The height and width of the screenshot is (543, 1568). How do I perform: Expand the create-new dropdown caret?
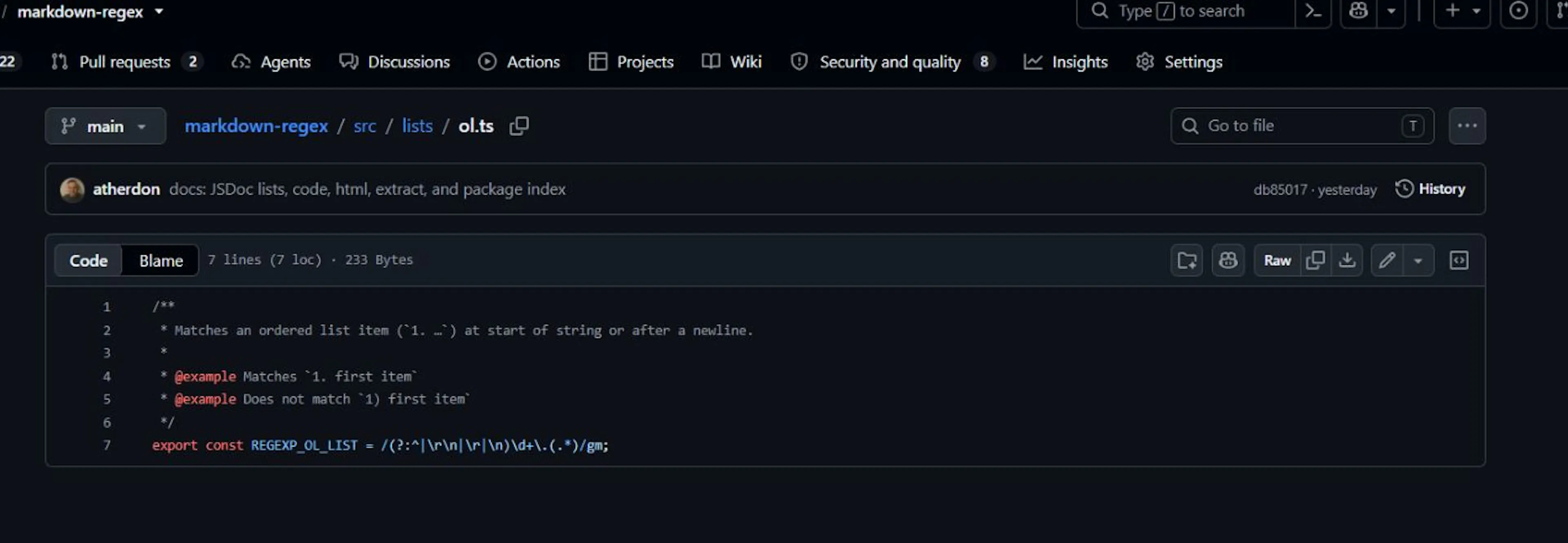[x=1476, y=11]
